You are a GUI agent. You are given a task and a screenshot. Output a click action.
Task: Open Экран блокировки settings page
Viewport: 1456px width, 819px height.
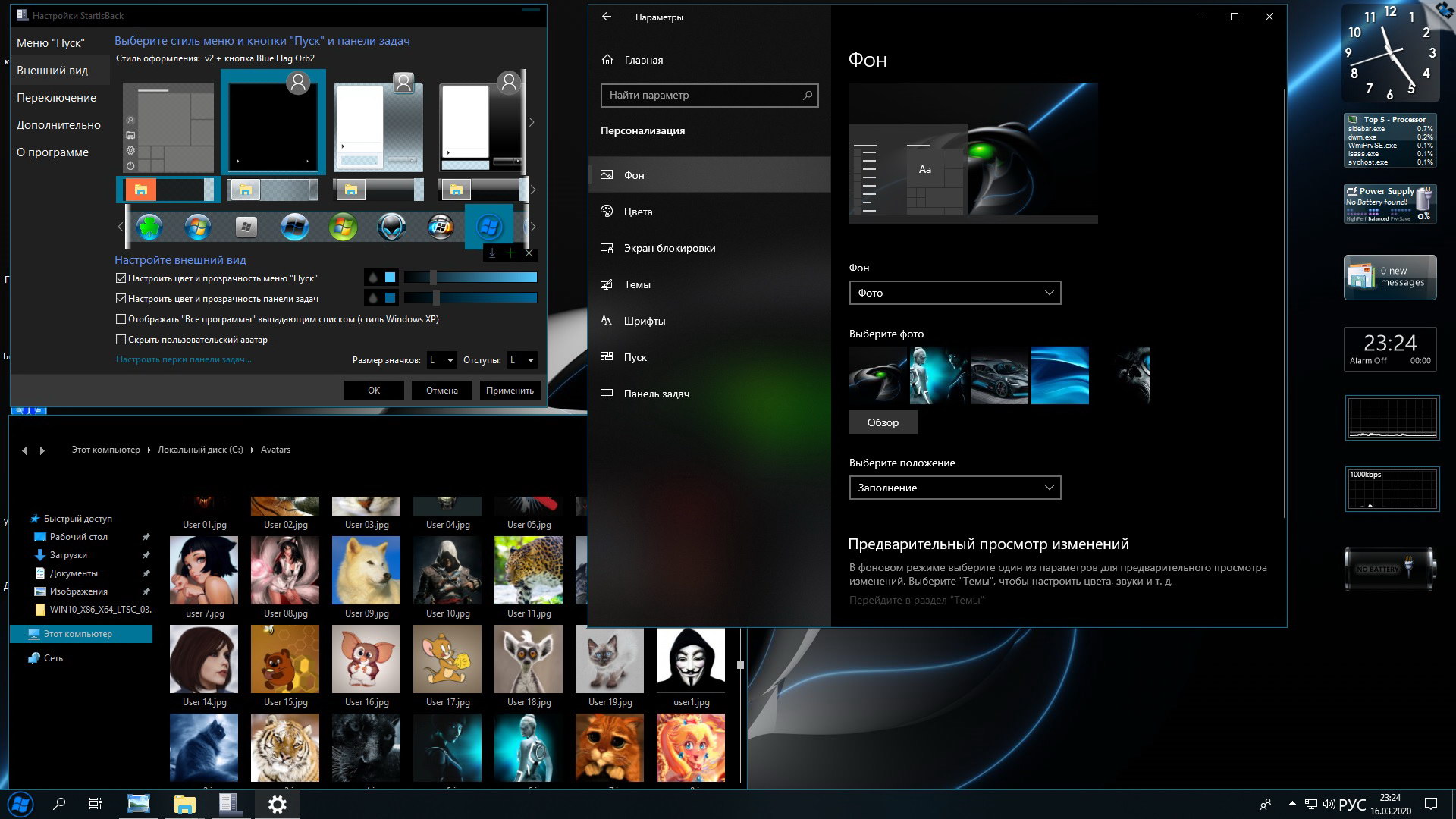(710, 248)
